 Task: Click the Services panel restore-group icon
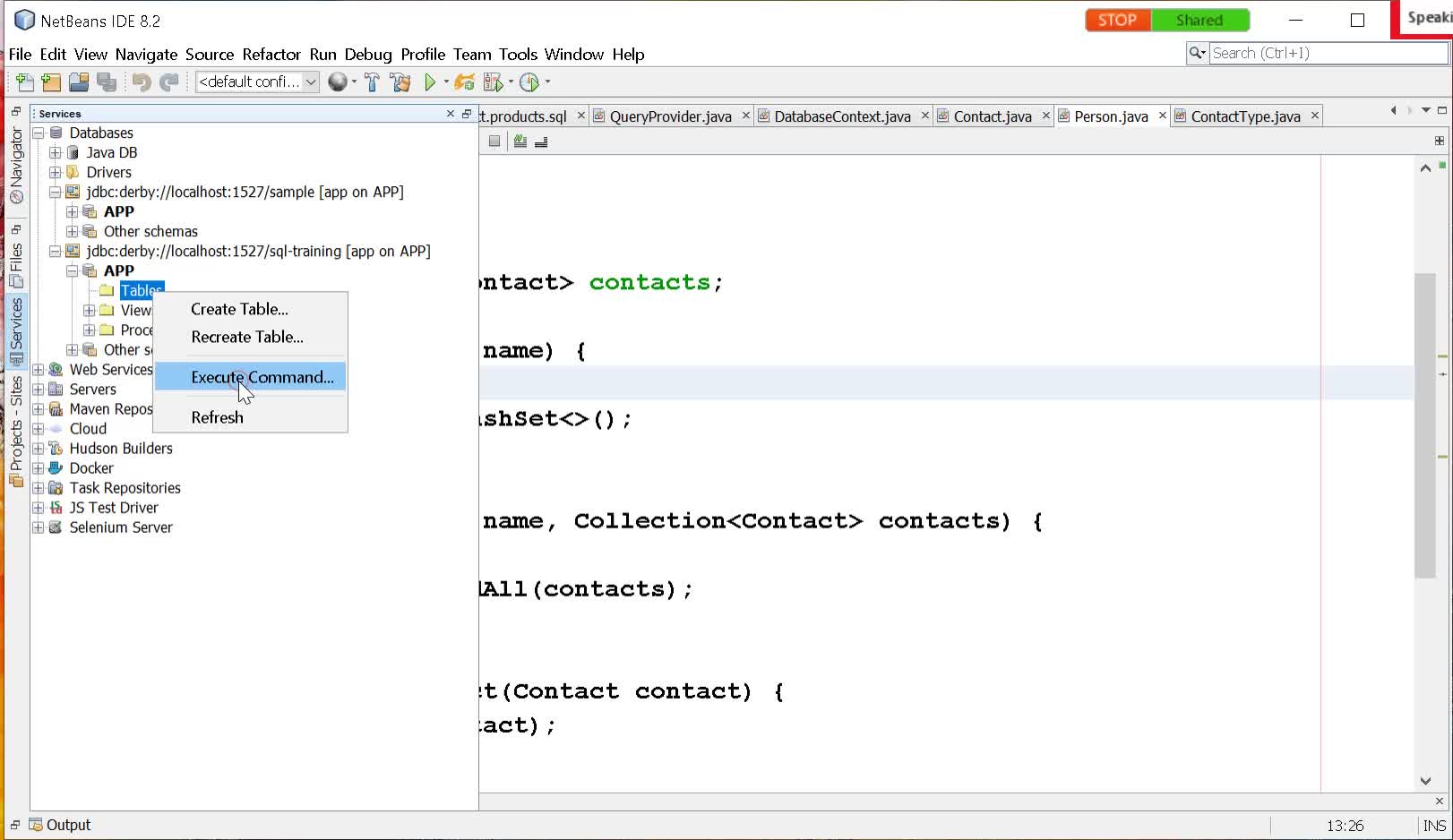pos(467,114)
